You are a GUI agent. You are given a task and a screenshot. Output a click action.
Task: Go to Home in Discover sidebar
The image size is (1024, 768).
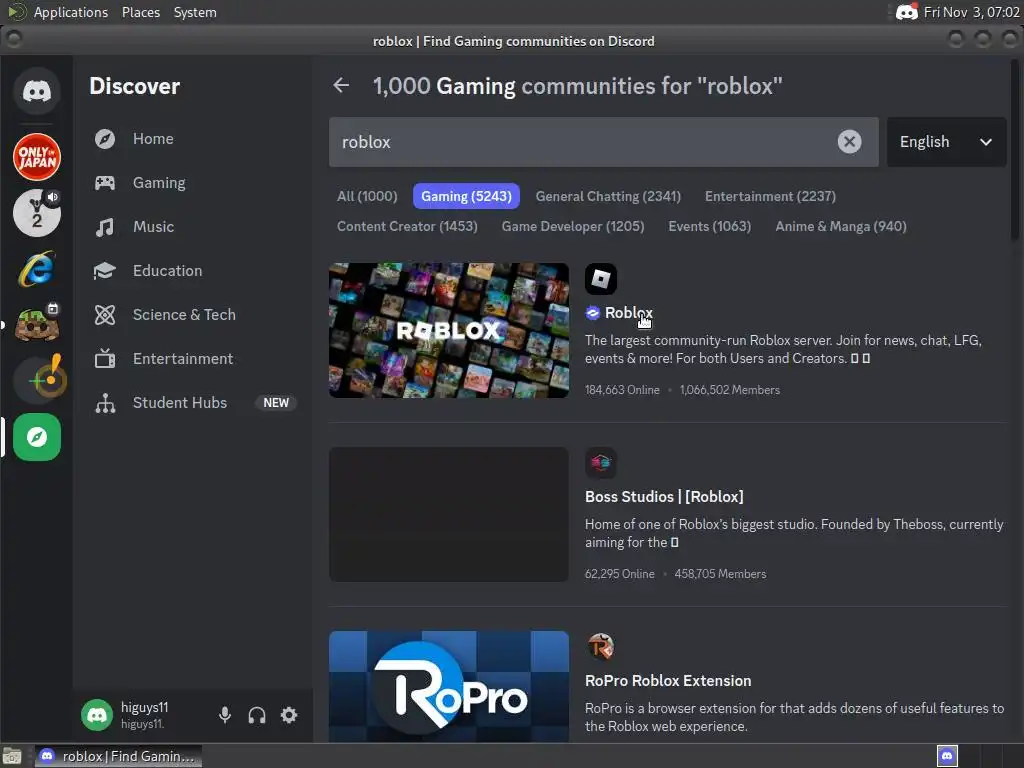tap(153, 139)
